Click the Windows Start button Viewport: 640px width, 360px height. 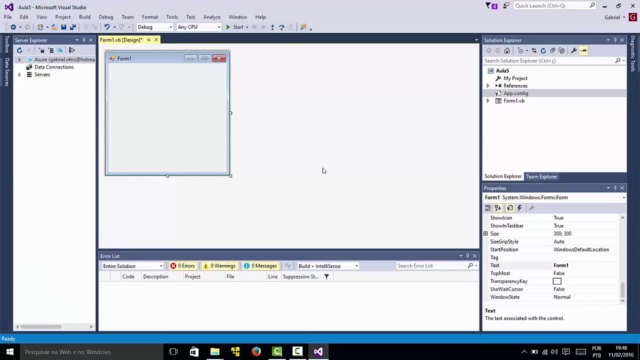coord(10,351)
